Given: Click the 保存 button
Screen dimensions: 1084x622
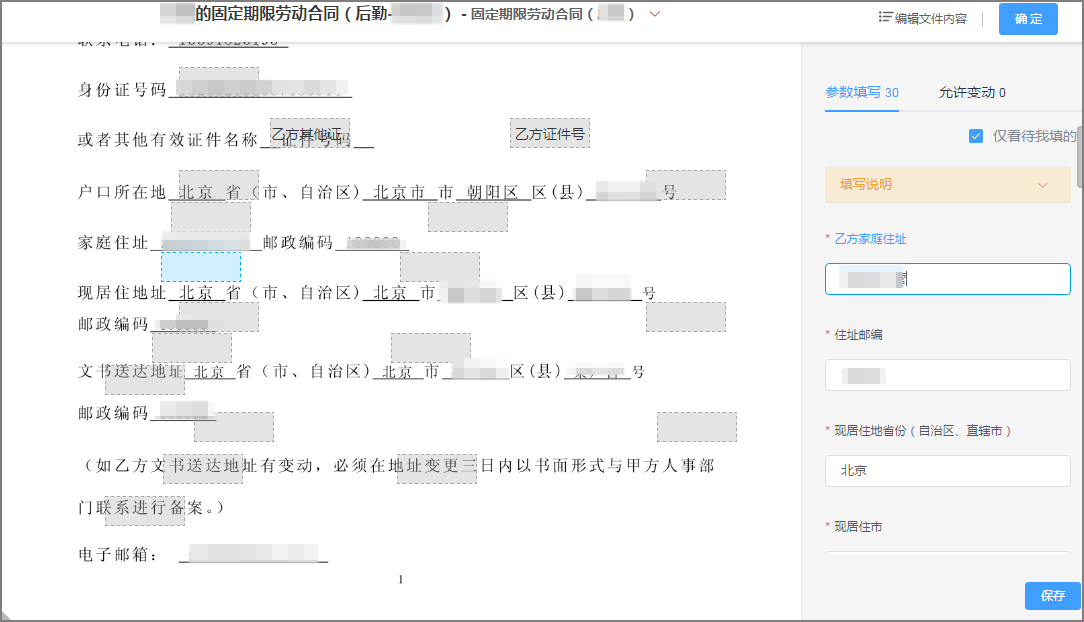Looking at the screenshot, I should tap(1052, 596).
